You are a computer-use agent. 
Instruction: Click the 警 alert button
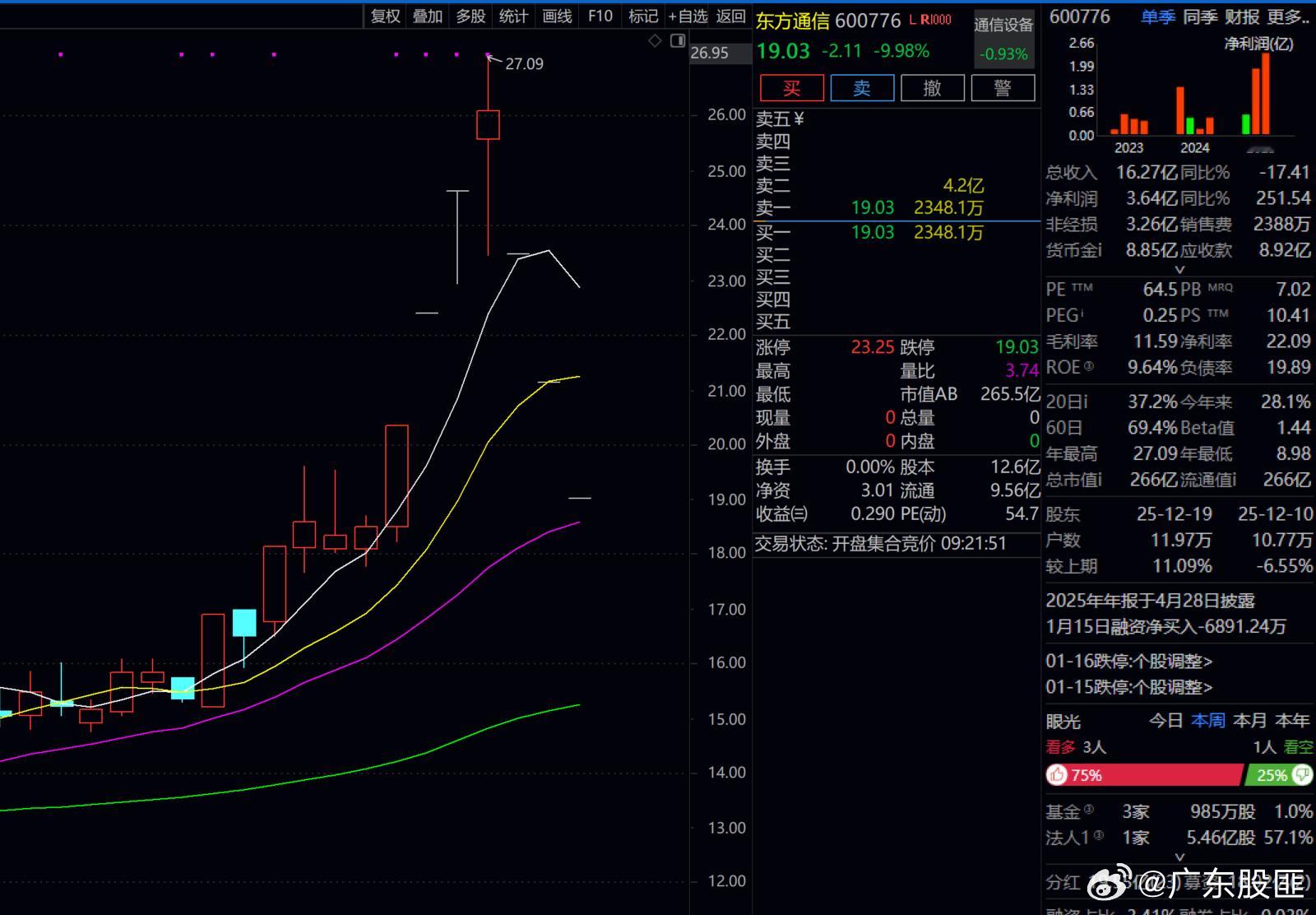pos(1003,88)
